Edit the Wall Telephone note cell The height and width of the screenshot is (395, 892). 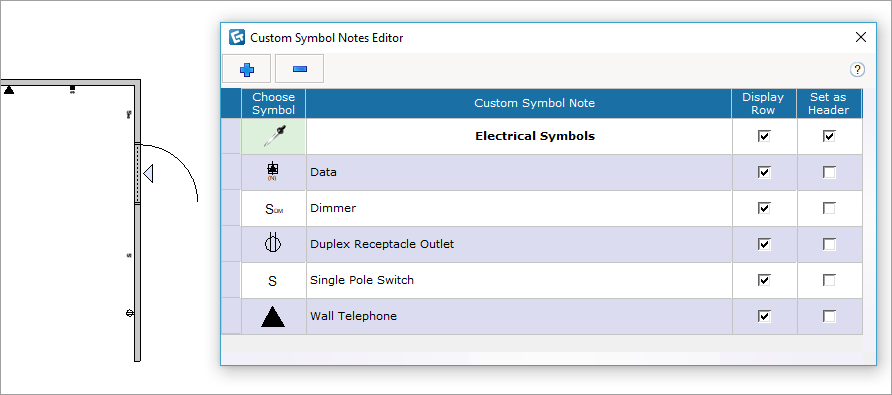tap(519, 316)
